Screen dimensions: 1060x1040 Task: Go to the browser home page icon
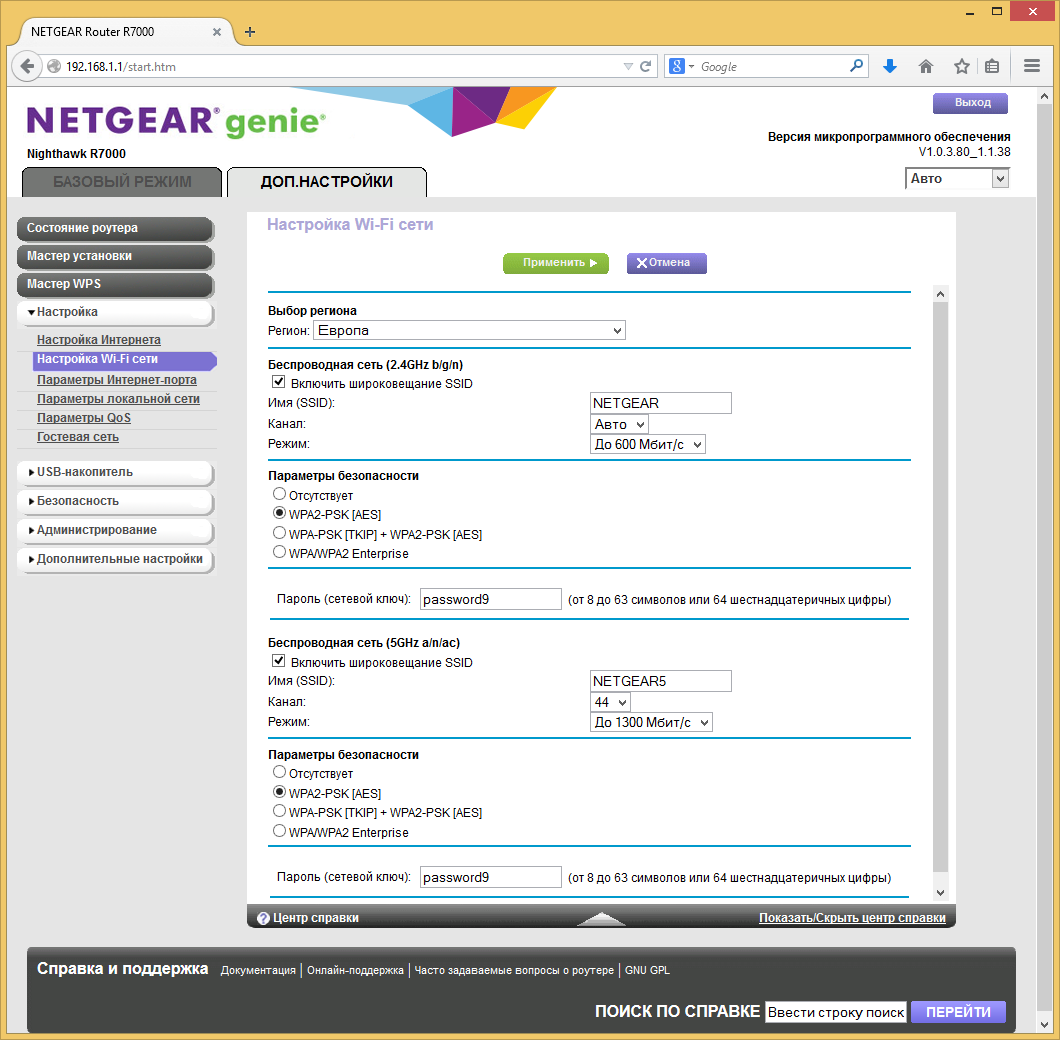pyautogui.click(x=925, y=66)
